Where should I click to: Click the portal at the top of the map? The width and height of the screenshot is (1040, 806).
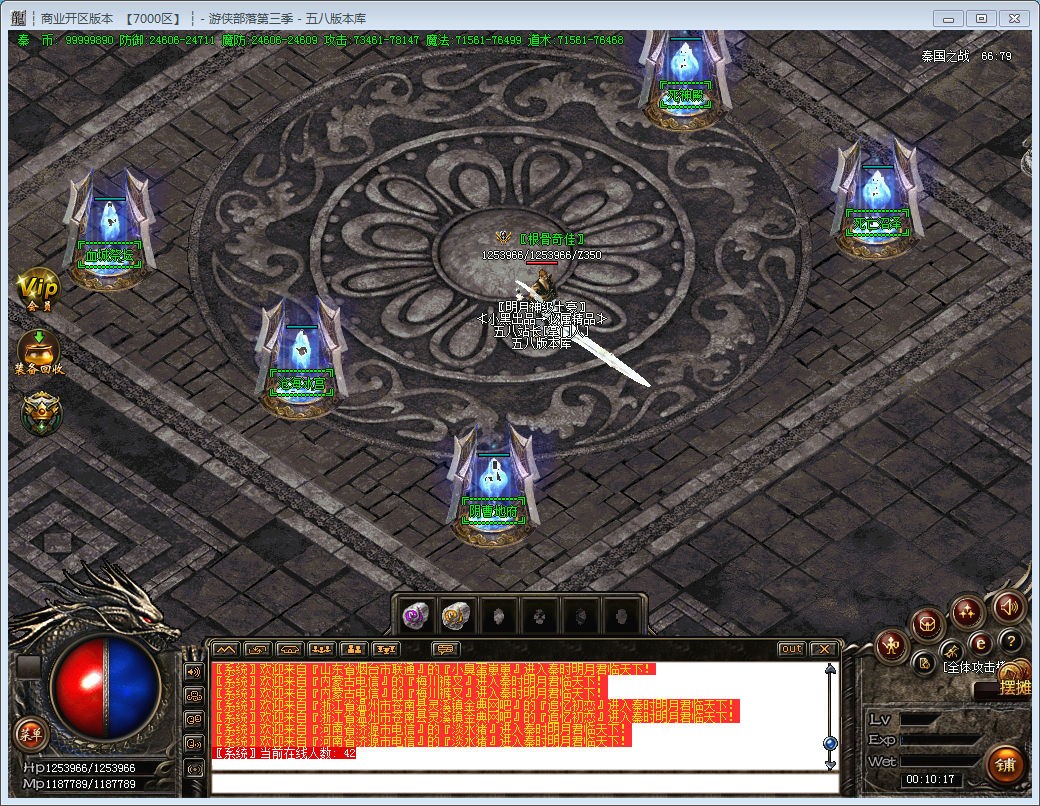point(684,78)
